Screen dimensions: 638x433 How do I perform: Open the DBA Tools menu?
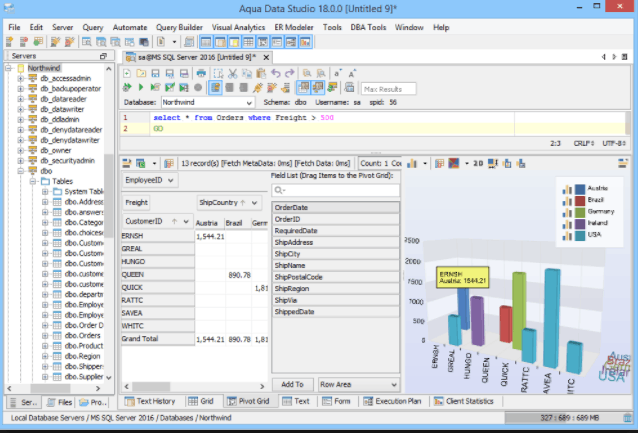point(368,27)
